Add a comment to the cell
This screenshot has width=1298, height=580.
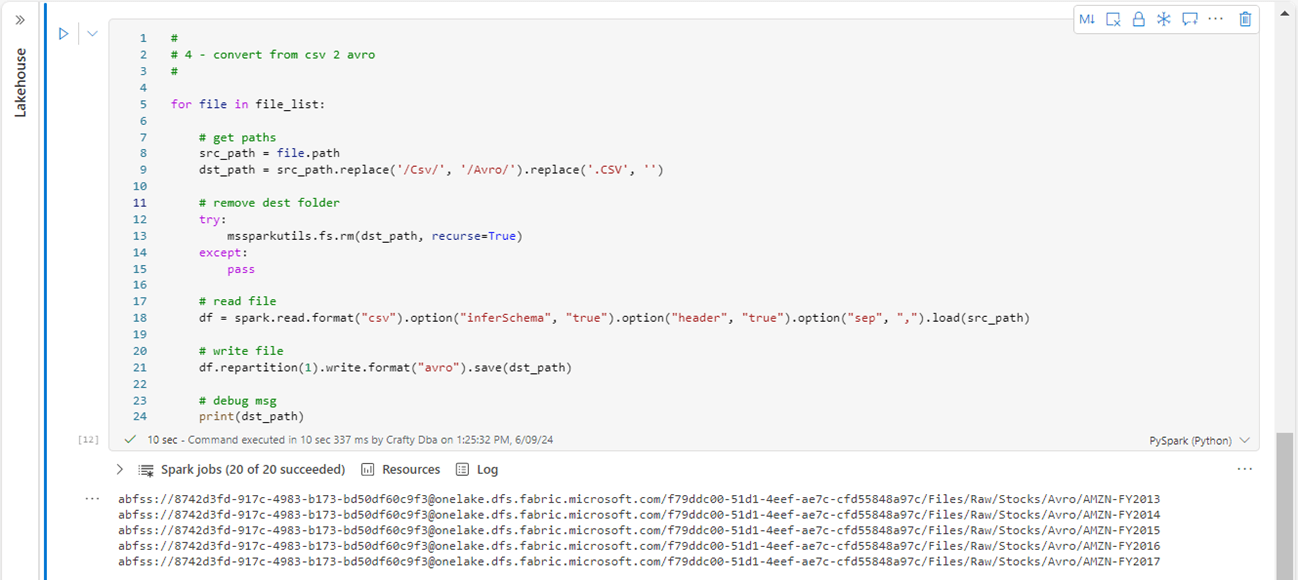pos(1189,19)
